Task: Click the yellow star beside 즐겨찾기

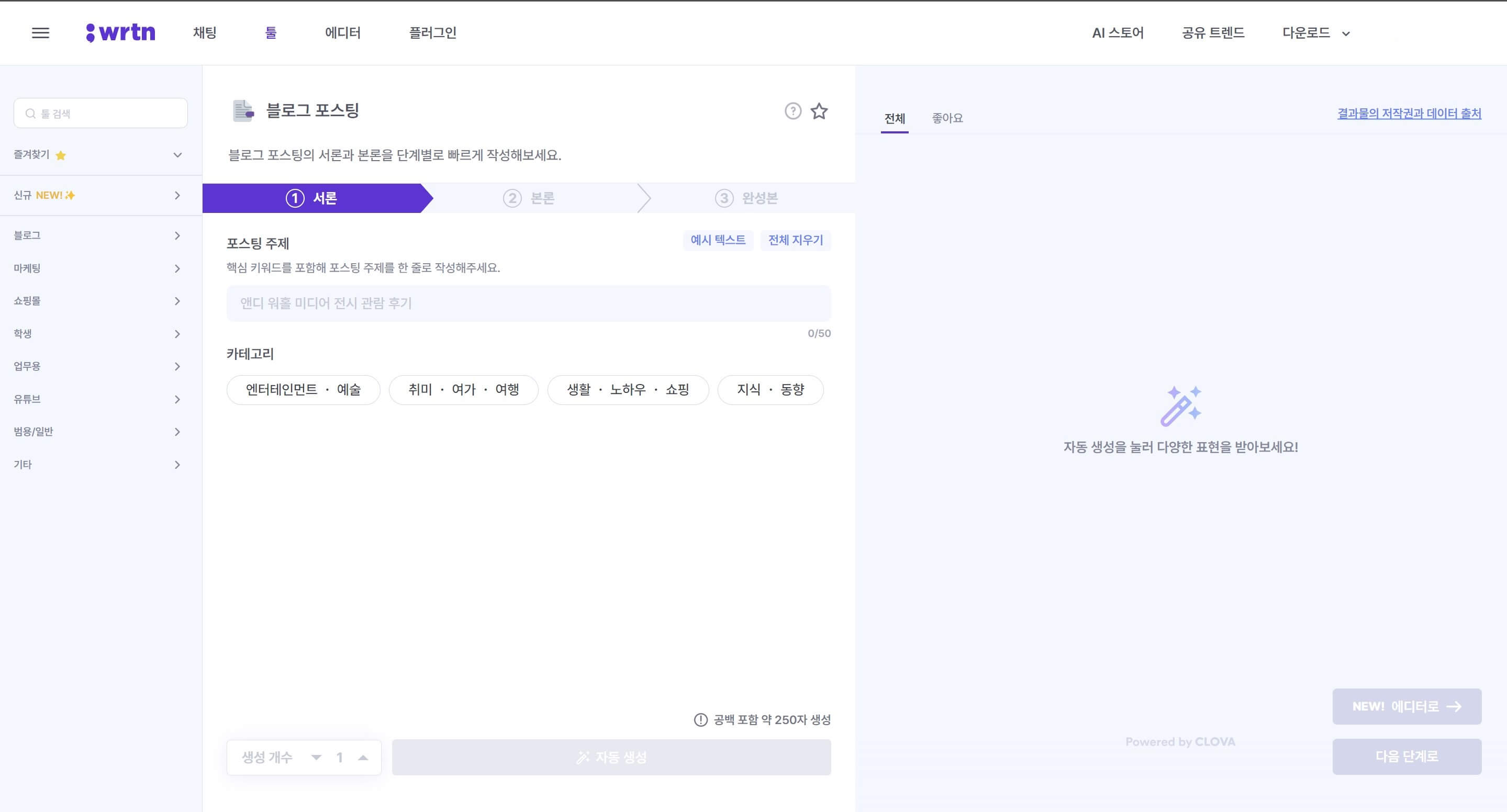Action: point(61,155)
